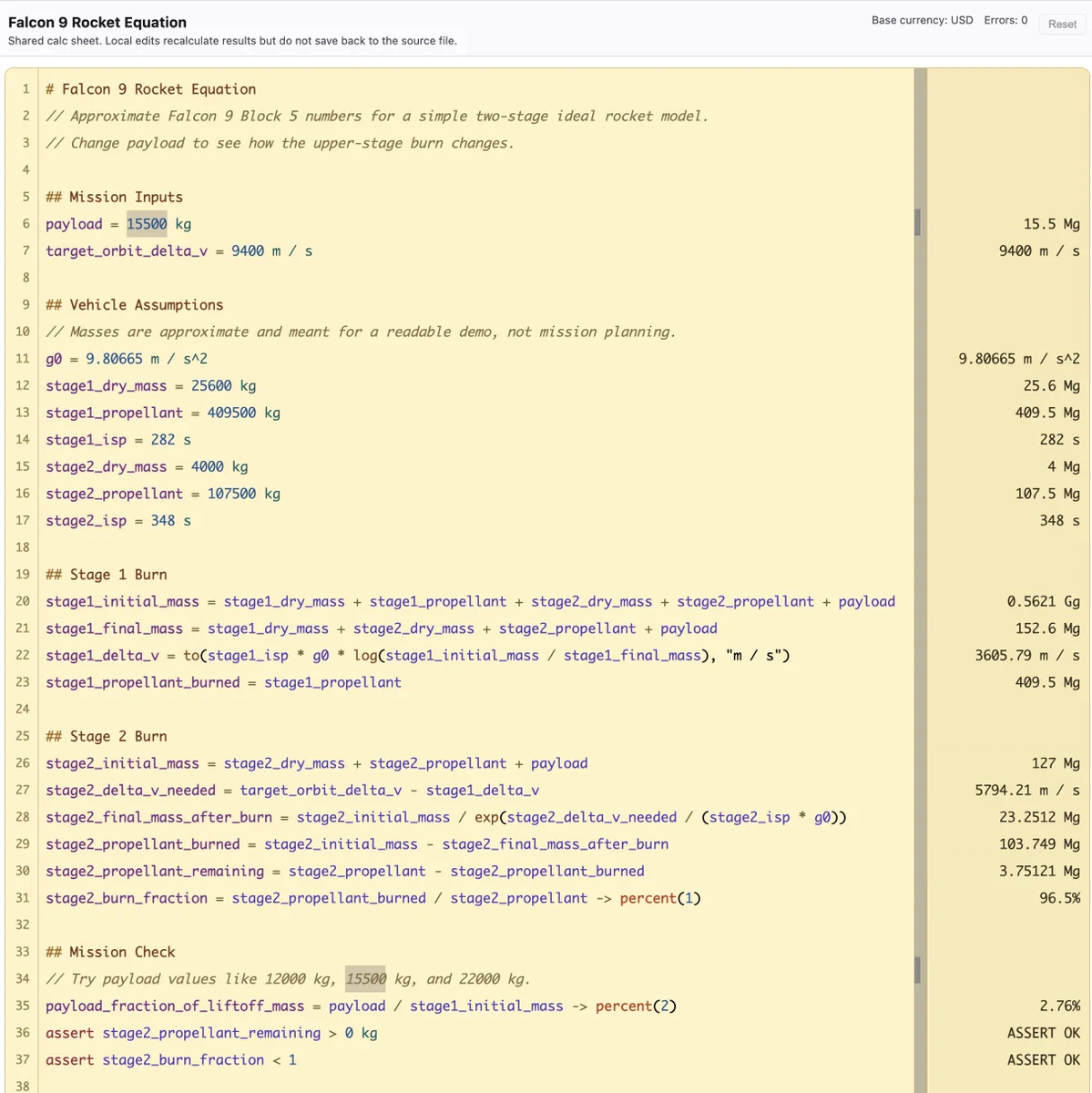Click the stage1_dry_mass value 25600
This screenshot has height=1093, width=1092.
[x=211, y=385]
